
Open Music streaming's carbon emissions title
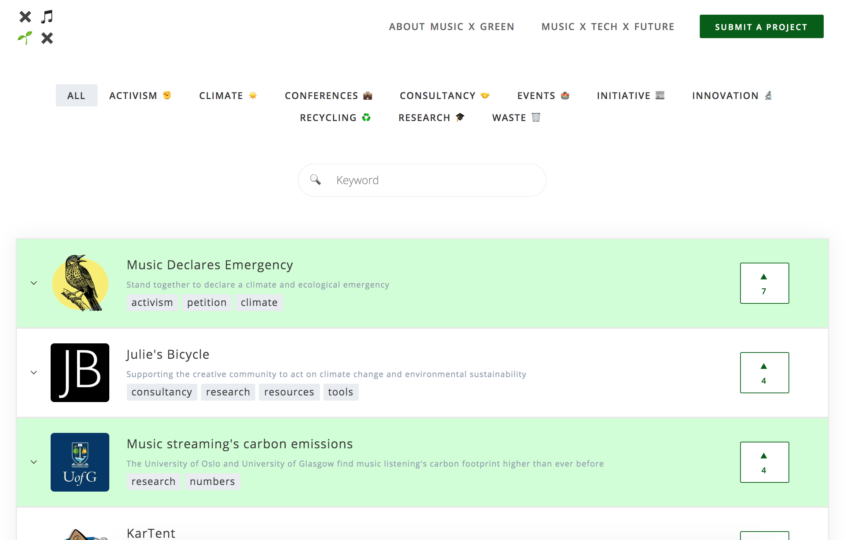coord(239,444)
